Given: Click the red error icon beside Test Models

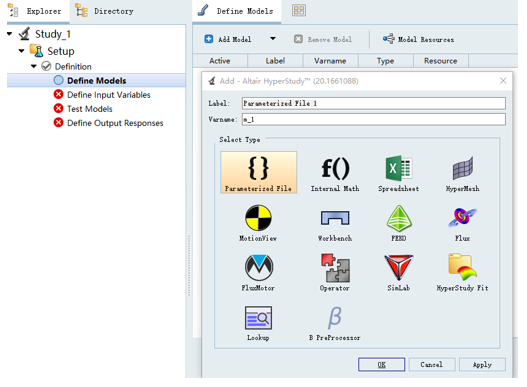Looking at the screenshot, I should [58, 108].
